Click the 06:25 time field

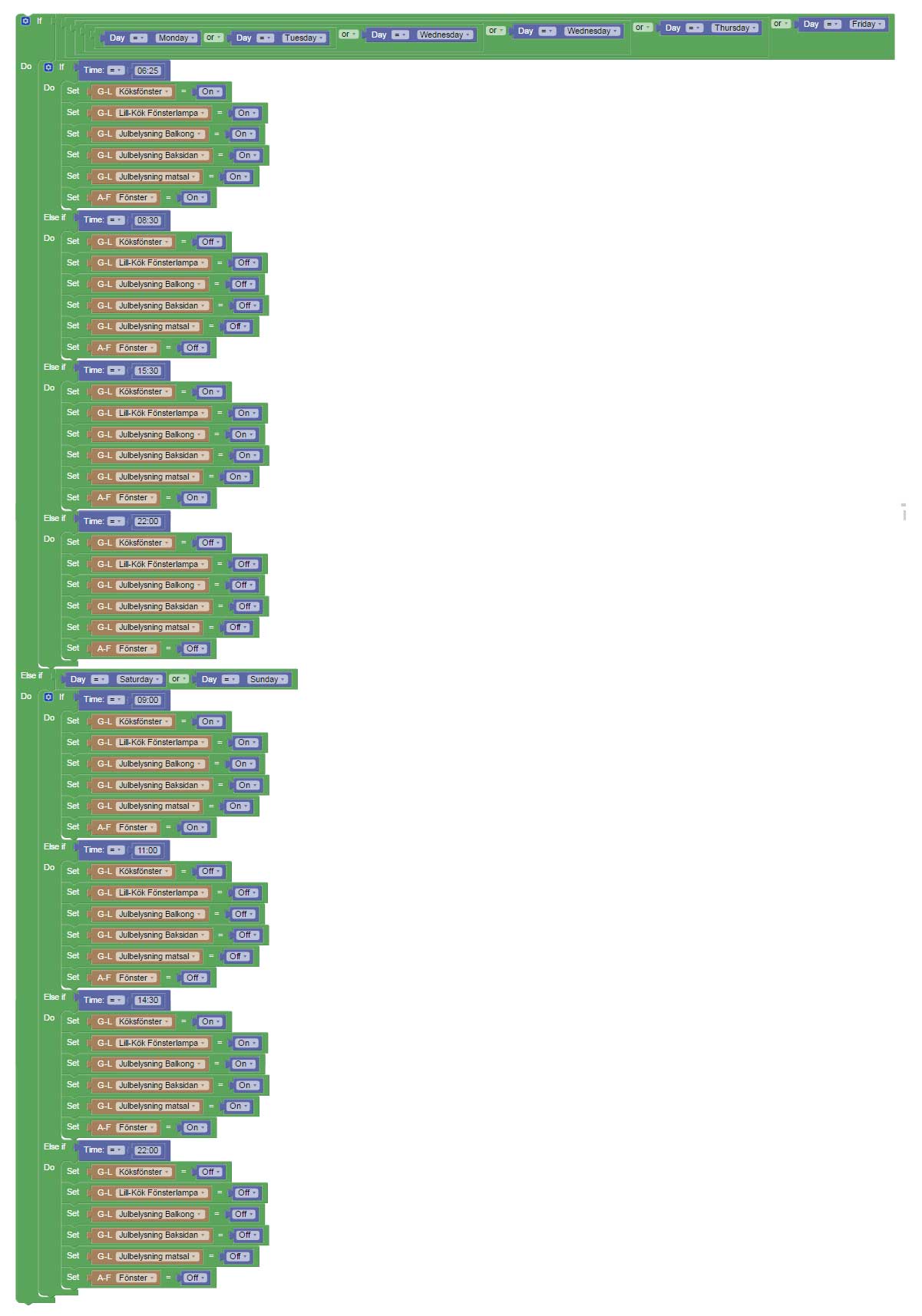click(147, 71)
